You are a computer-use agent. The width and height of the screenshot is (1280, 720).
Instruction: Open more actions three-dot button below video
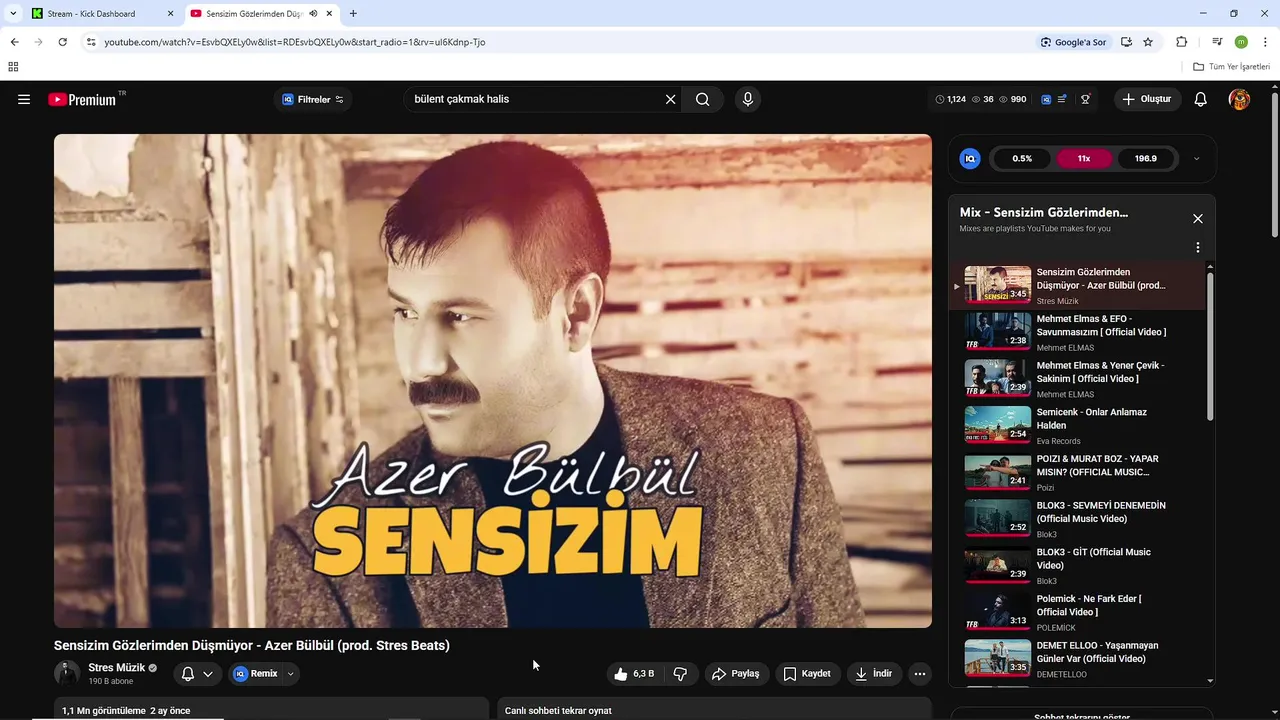point(920,674)
